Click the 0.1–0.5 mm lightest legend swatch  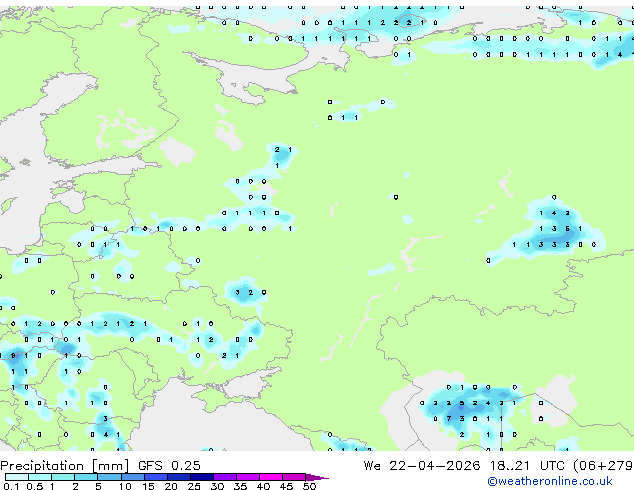(17, 477)
